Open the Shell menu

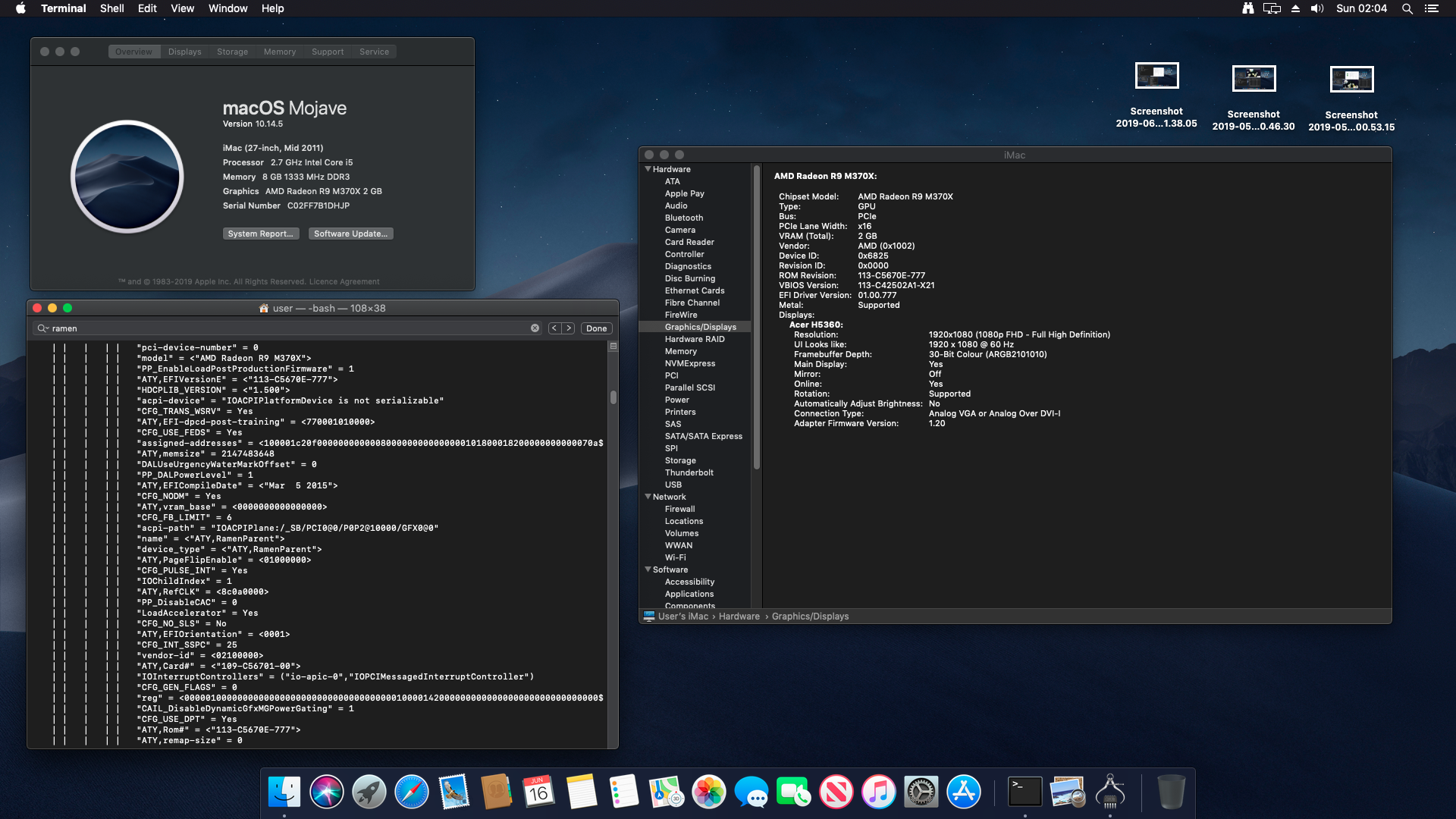(x=111, y=8)
